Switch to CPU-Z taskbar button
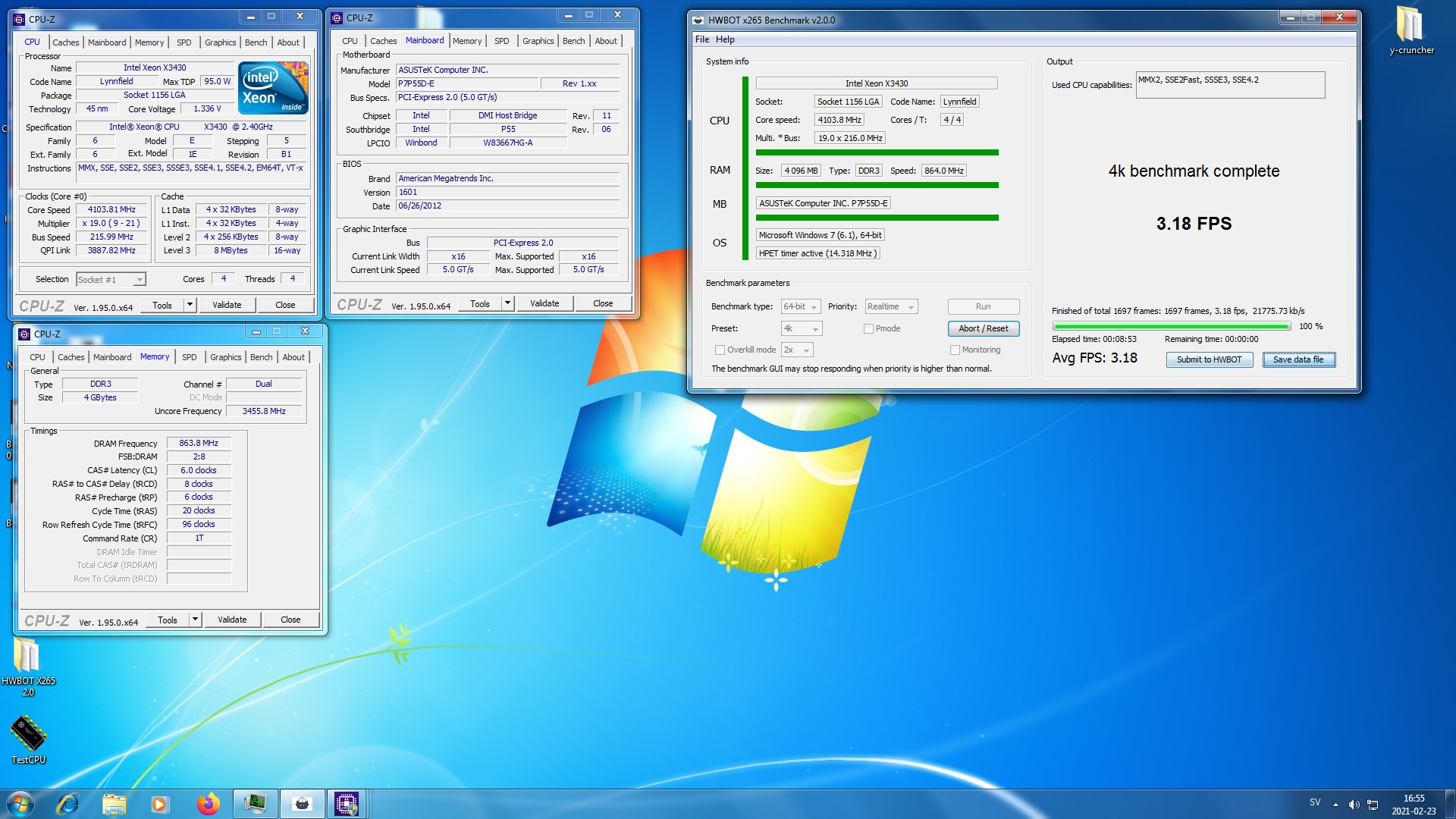 [347, 804]
